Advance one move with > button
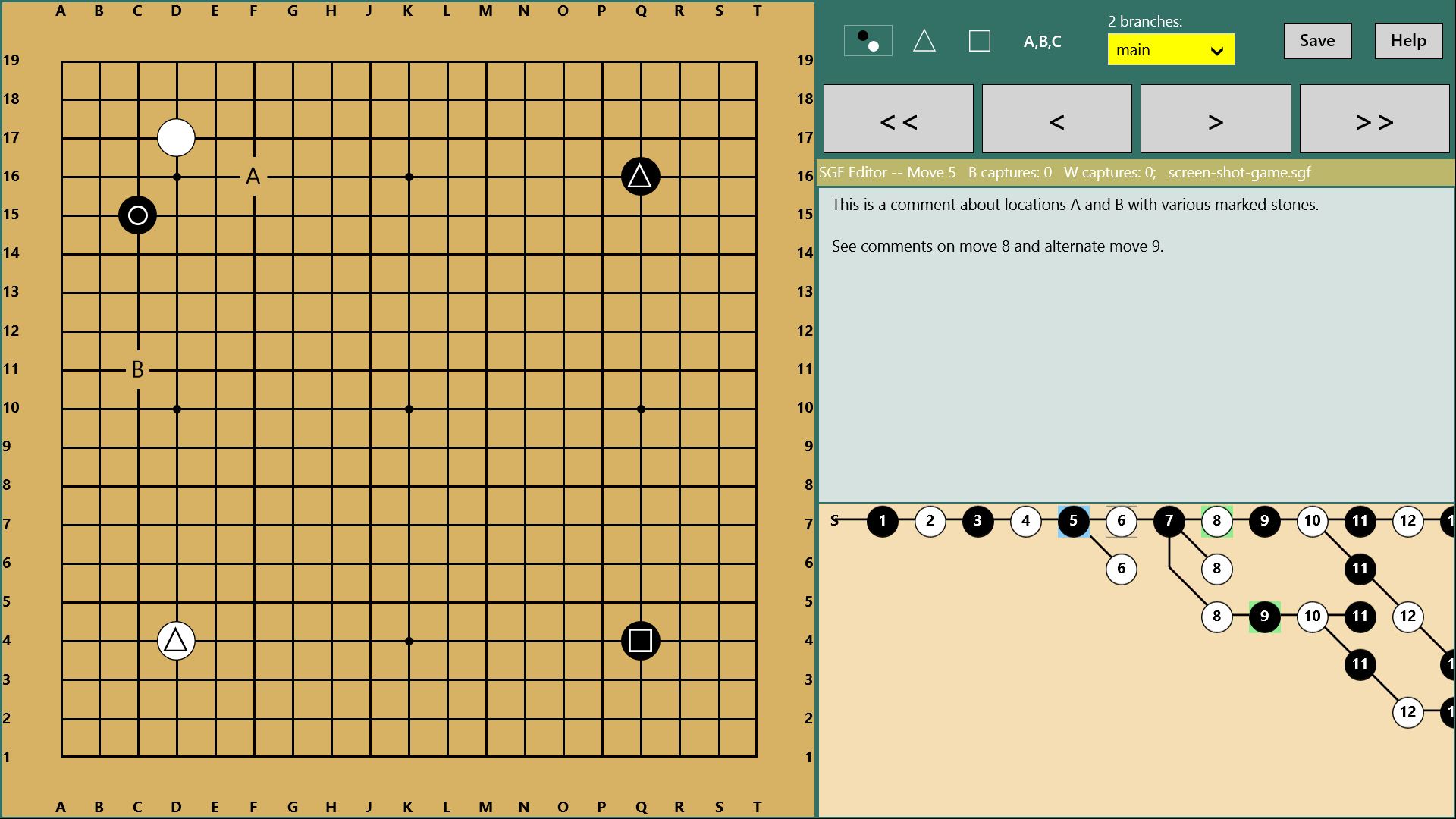1456x819 pixels. click(x=1215, y=120)
